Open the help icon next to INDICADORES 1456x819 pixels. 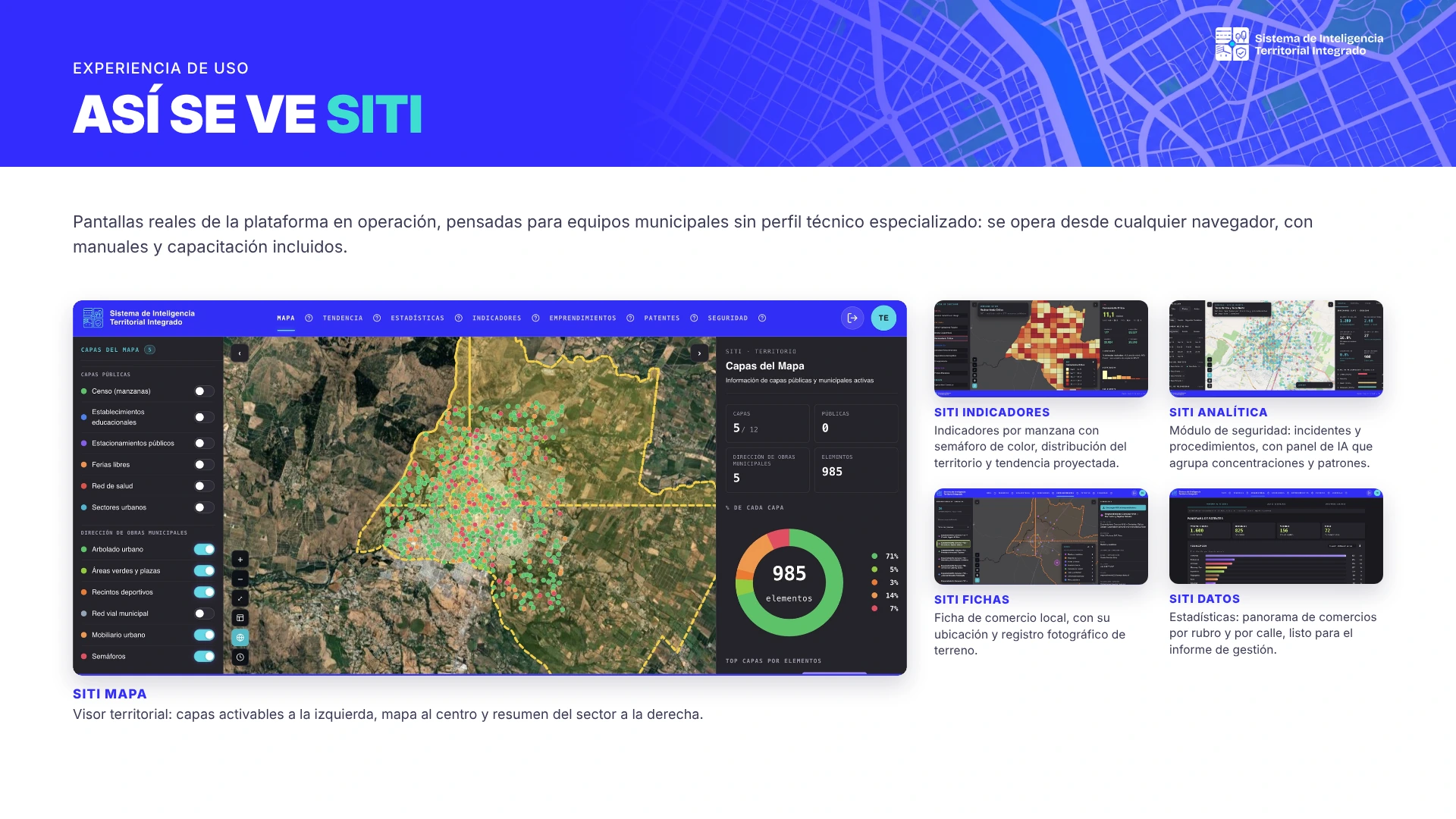535,318
